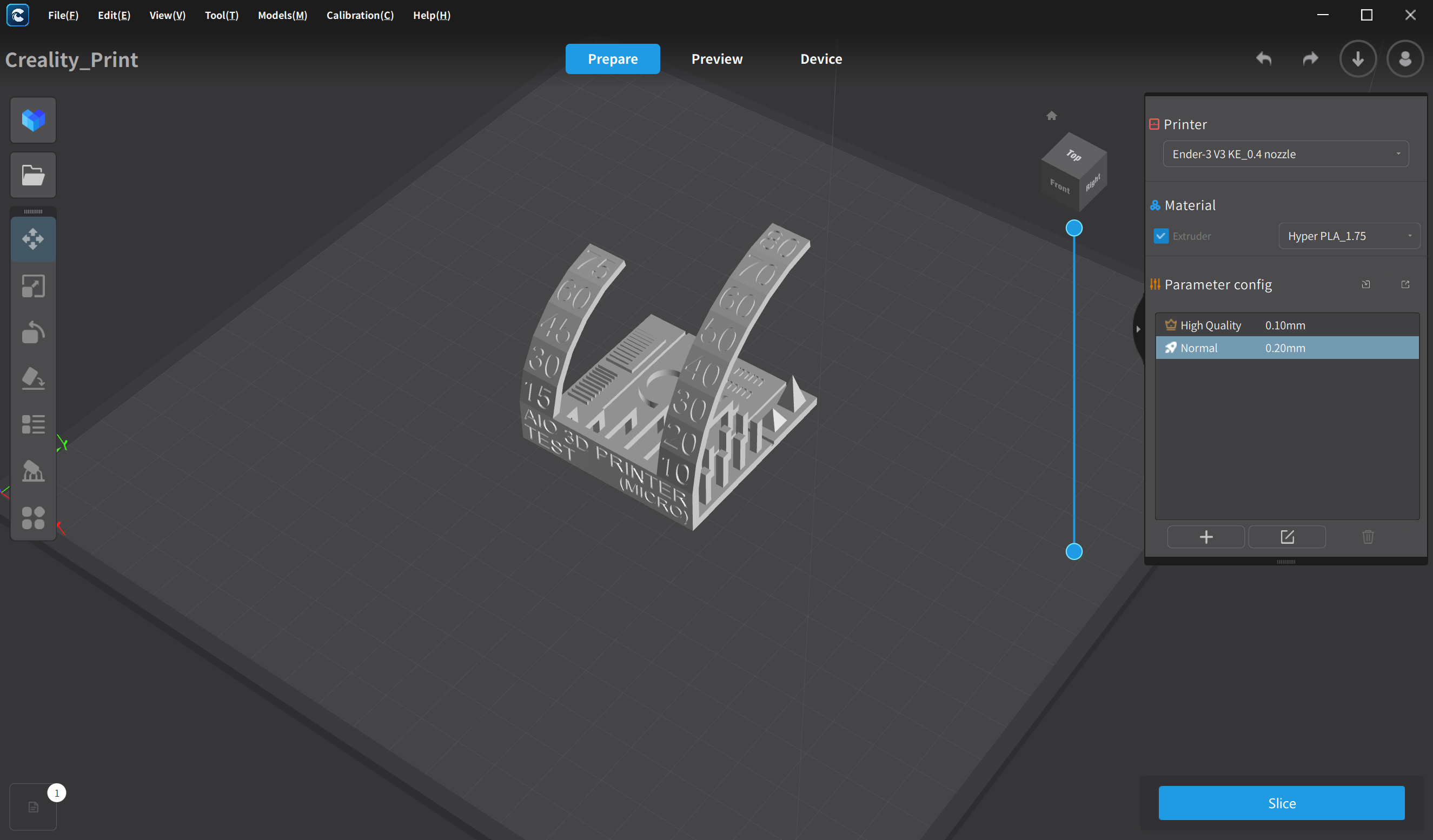
Task: Click the Slice button
Action: coord(1281,803)
